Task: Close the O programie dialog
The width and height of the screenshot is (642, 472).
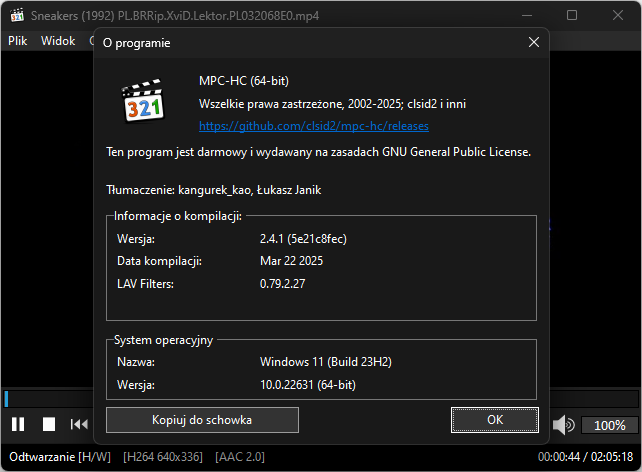Action: click(x=533, y=42)
